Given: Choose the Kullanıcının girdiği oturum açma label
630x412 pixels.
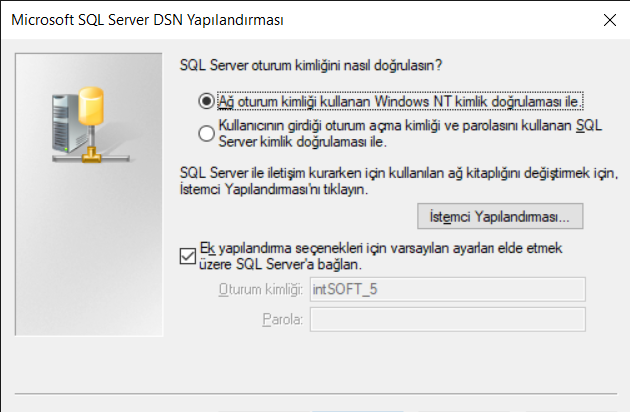Looking at the screenshot, I should coord(410,133).
